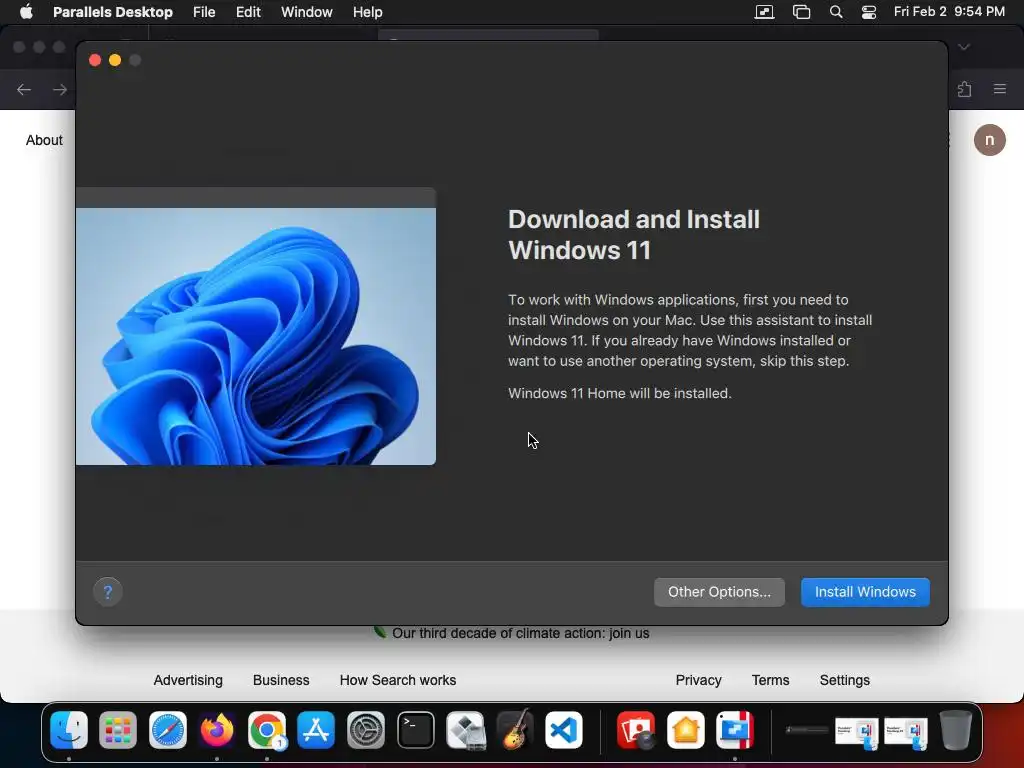The height and width of the screenshot is (768, 1024).
Task: Close the Parallels installation assistant window
Action: (x=95, y=60)
